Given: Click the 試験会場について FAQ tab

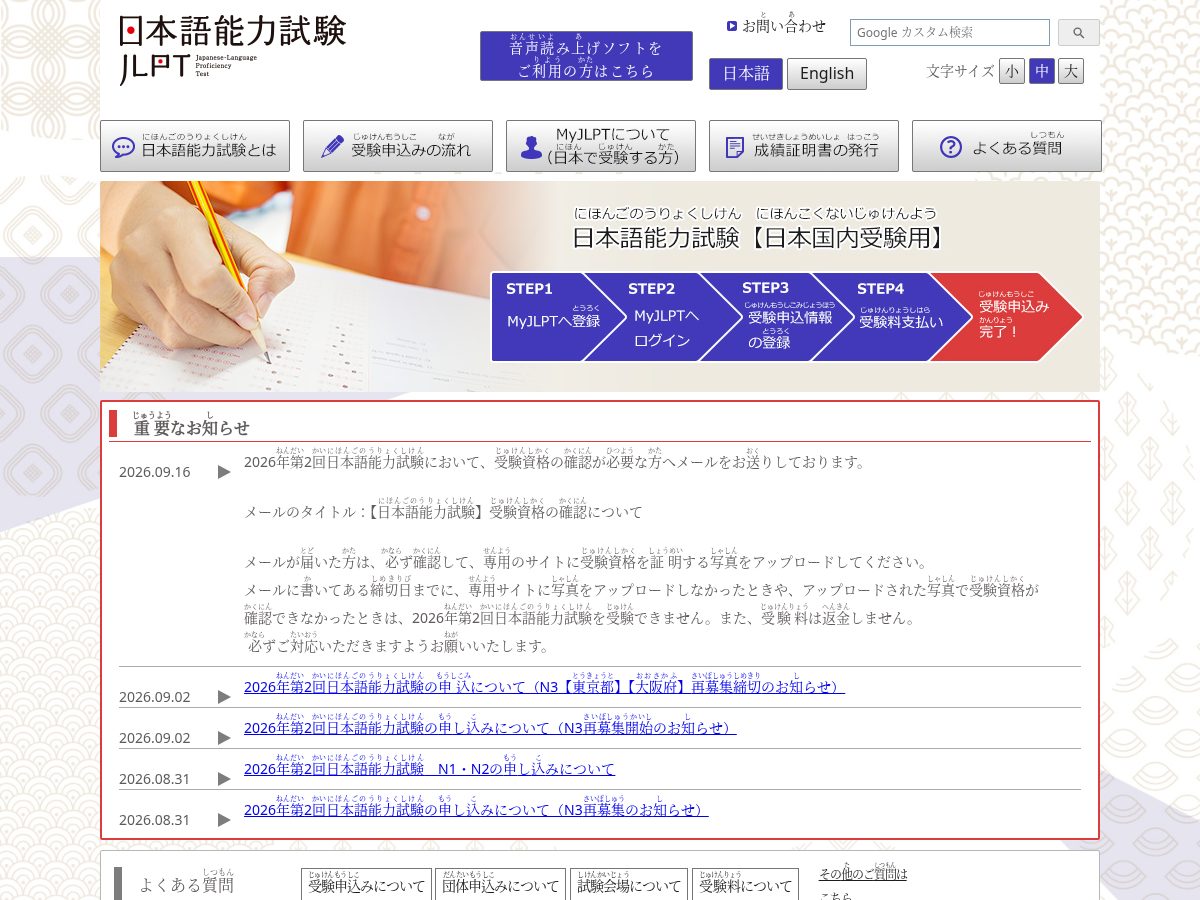Looking at the screenshot, I should click(629, 884).
